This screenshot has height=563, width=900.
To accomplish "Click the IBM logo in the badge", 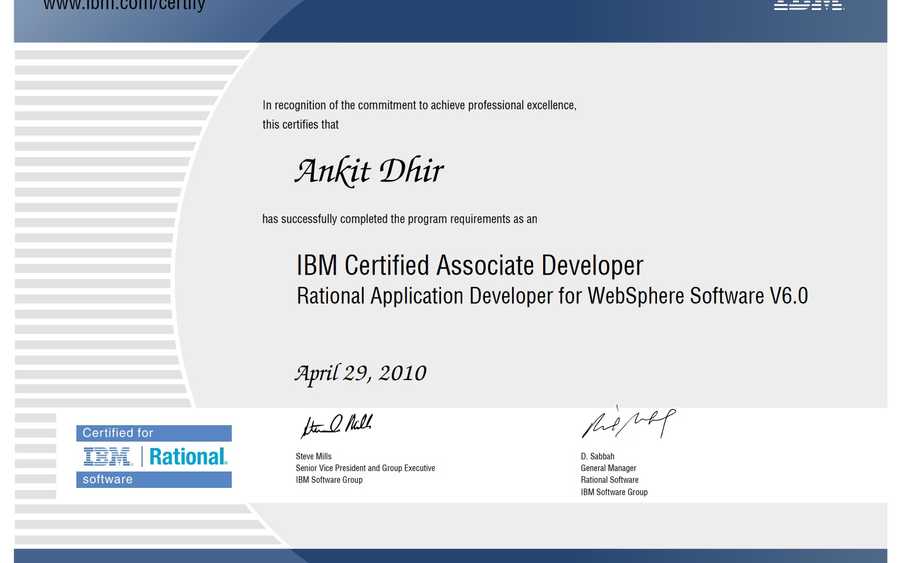I will pyautogui.click(x=107, y=457).
